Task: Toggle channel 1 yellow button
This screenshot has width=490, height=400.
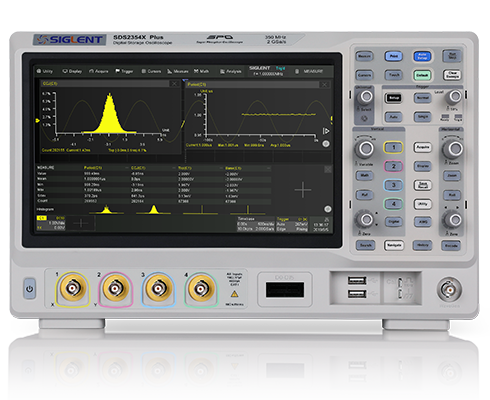Action: click(x=393, y=147)
